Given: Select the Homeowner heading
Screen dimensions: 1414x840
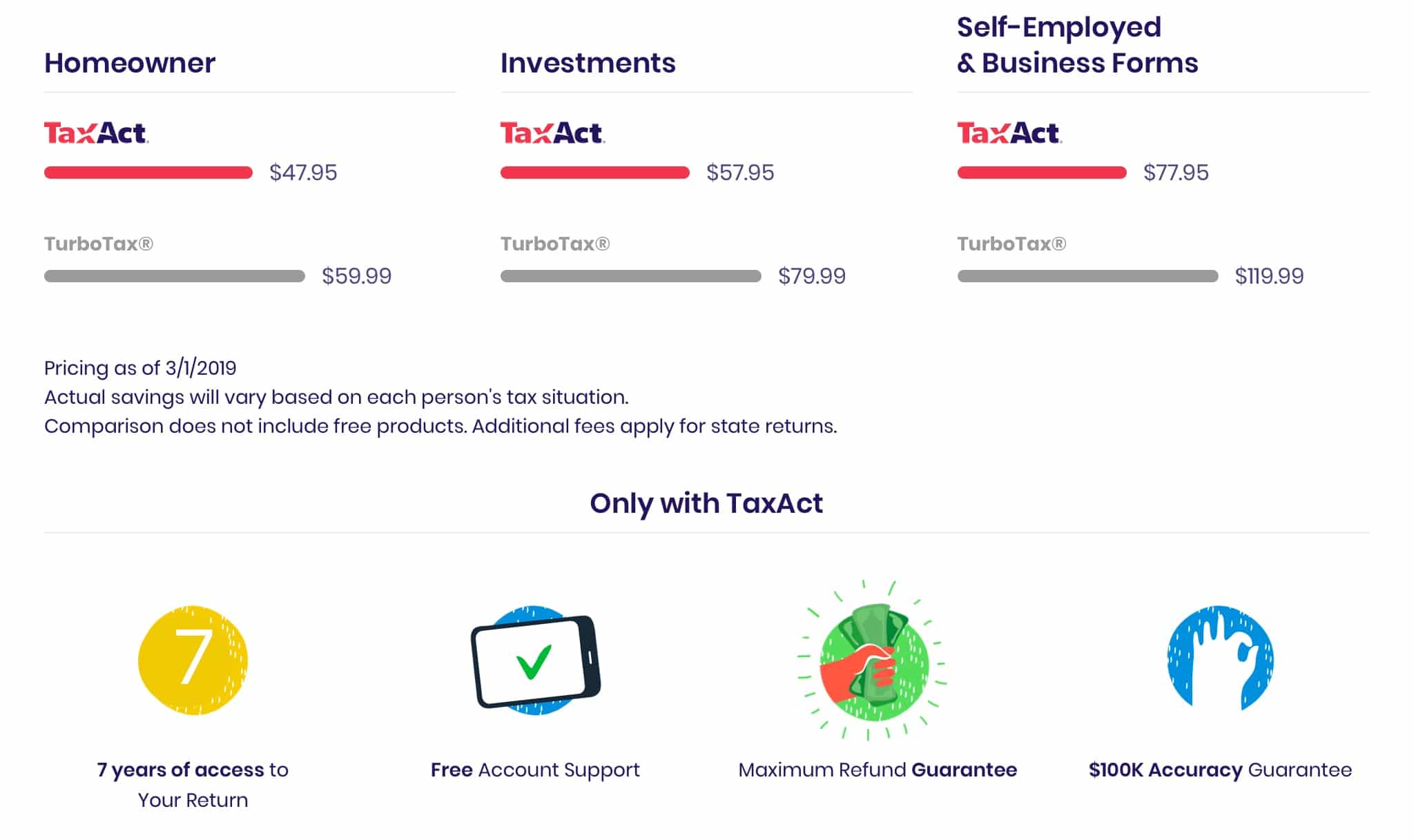Looking at the screenshot, I should [130, 63].
